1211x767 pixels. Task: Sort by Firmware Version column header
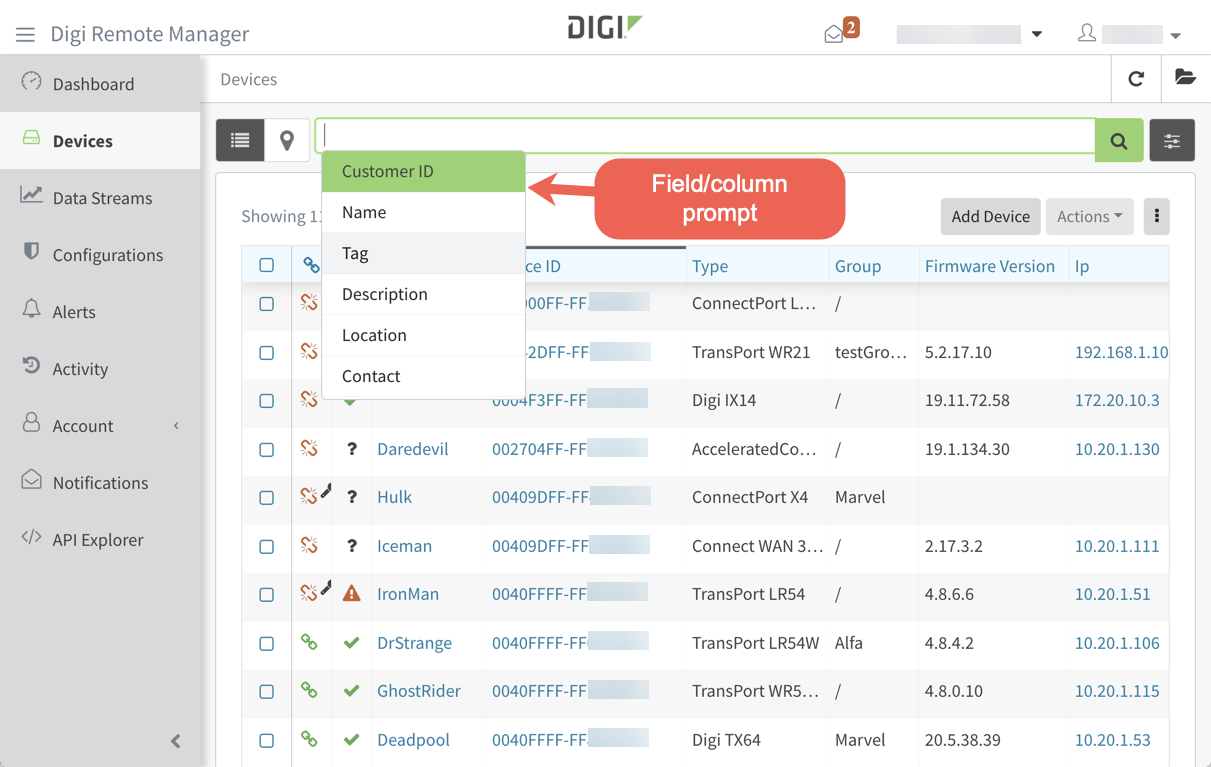point(990,266)
